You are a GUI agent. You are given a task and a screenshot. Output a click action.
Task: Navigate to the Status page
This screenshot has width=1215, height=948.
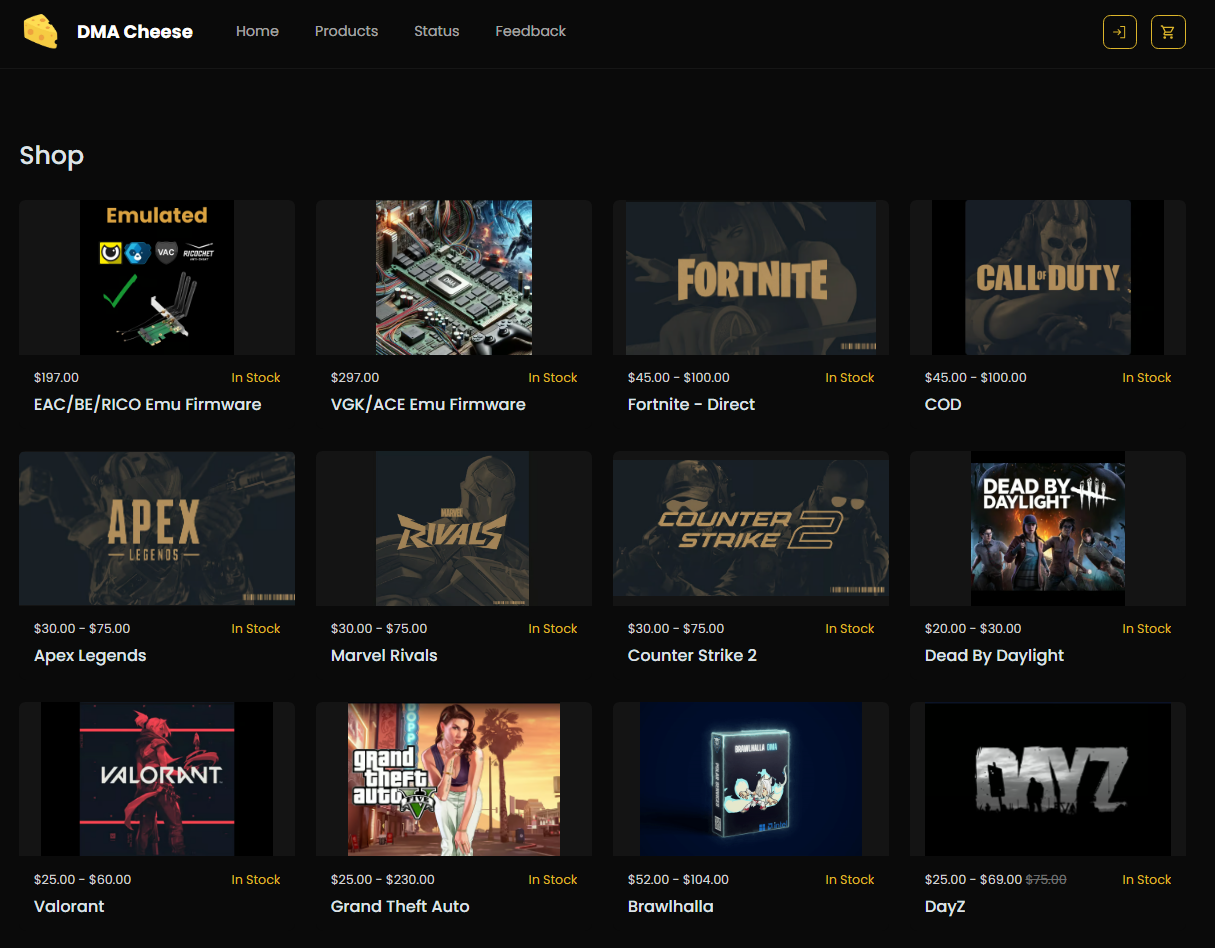[x=436, y=31]
